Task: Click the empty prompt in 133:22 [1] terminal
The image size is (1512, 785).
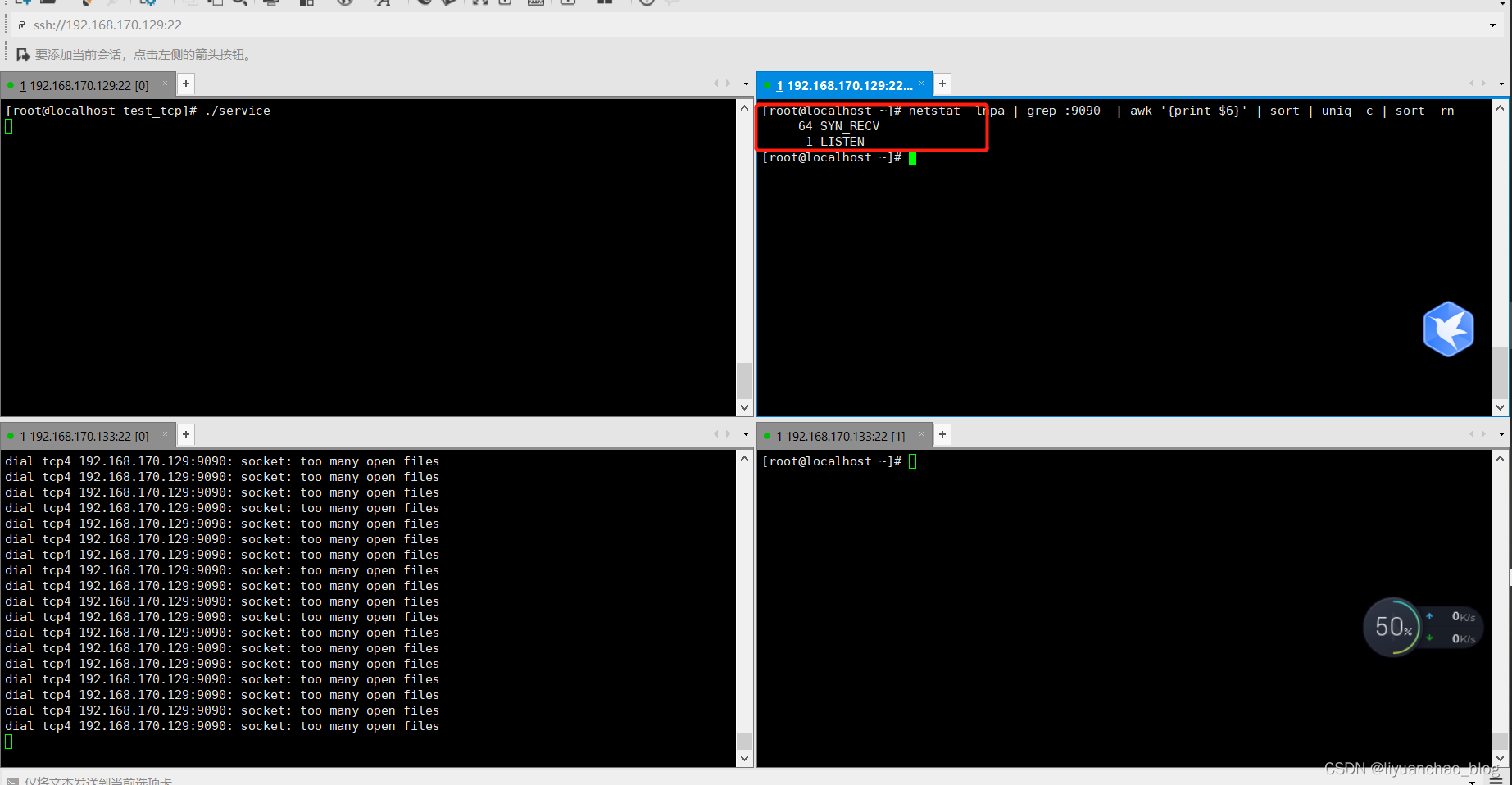Action: pyautogui.click(x=839, y=461)
